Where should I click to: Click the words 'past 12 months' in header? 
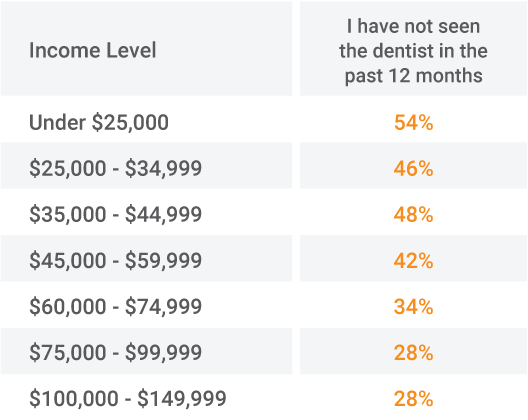coord(414,76)
